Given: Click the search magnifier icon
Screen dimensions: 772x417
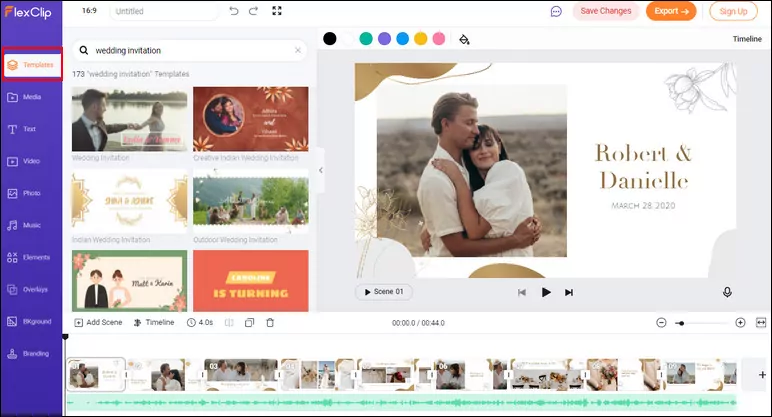Looking at the screenshot, I should [x=84, y=50].
